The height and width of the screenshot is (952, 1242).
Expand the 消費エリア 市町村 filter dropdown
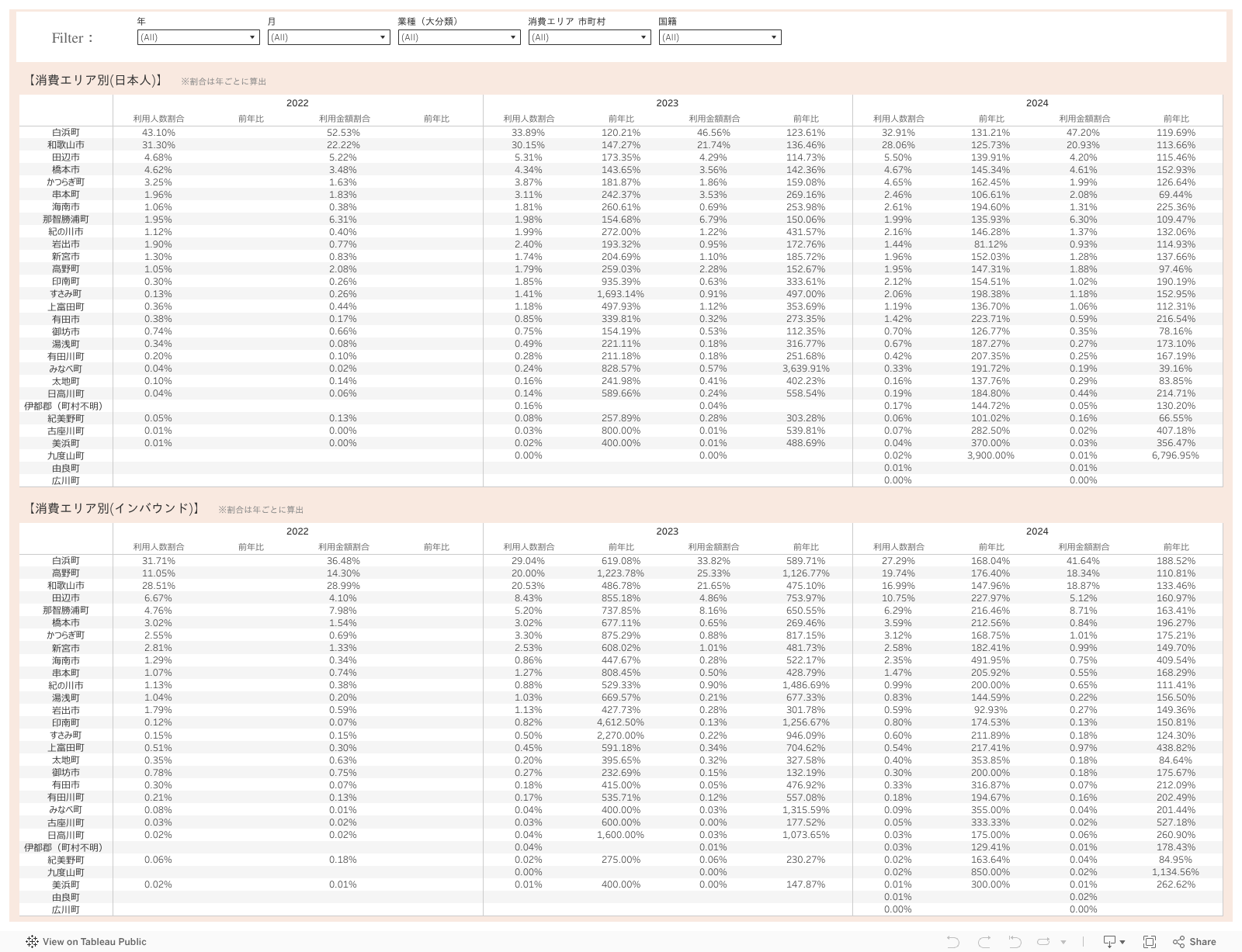[x=589, y=37]
